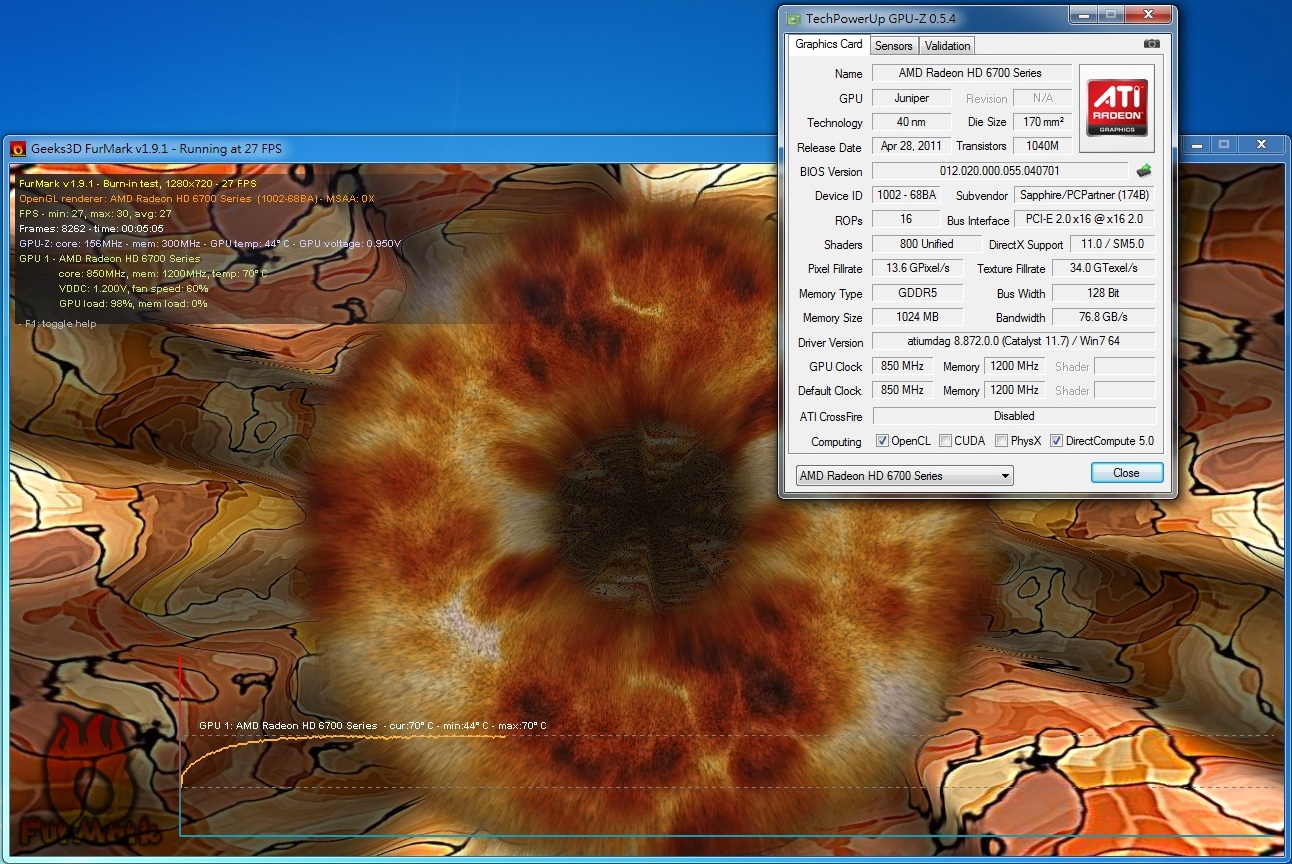Click the DirectX Support field 11.0 / SM5.0
This screenshot has width=1292, height=864.
(1112, 244)
